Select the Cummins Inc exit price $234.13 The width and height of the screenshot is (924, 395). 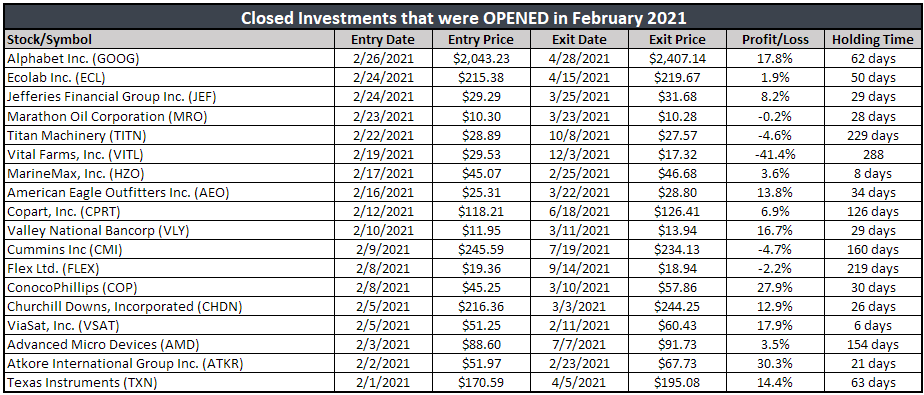coord(676,249)
